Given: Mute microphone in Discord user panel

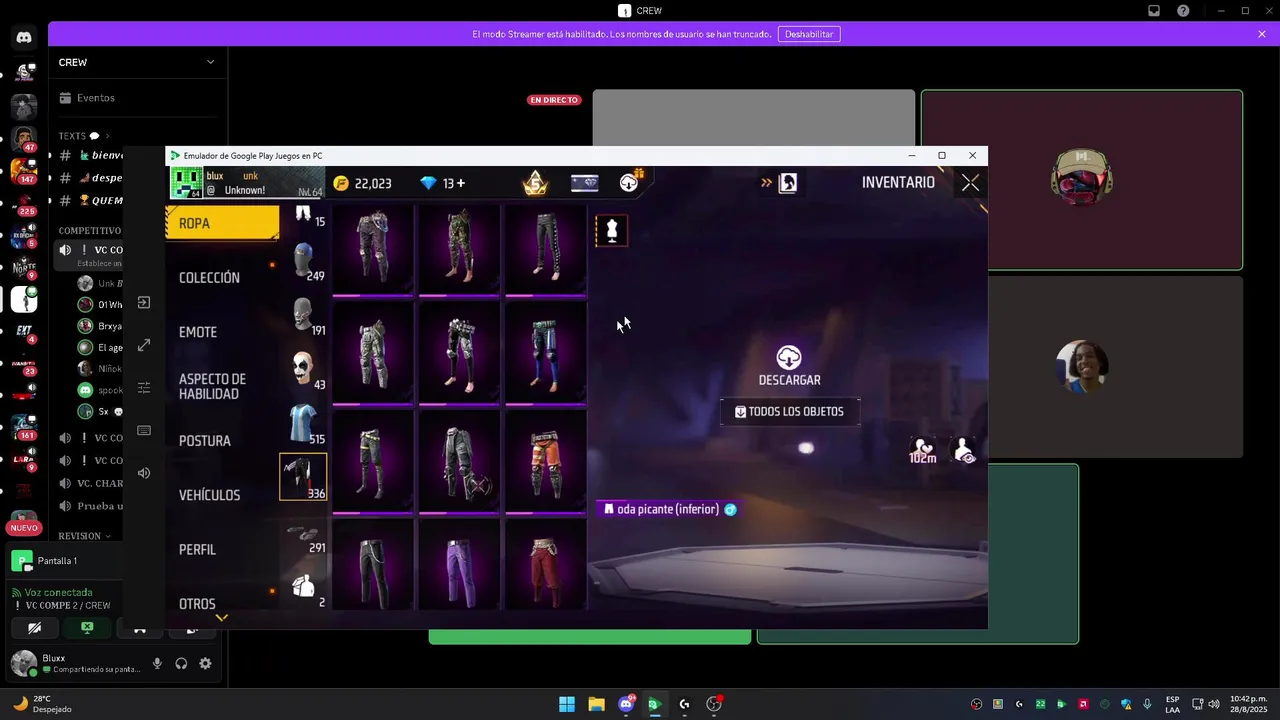Looking at the screenshot, I should coord(157,664).
